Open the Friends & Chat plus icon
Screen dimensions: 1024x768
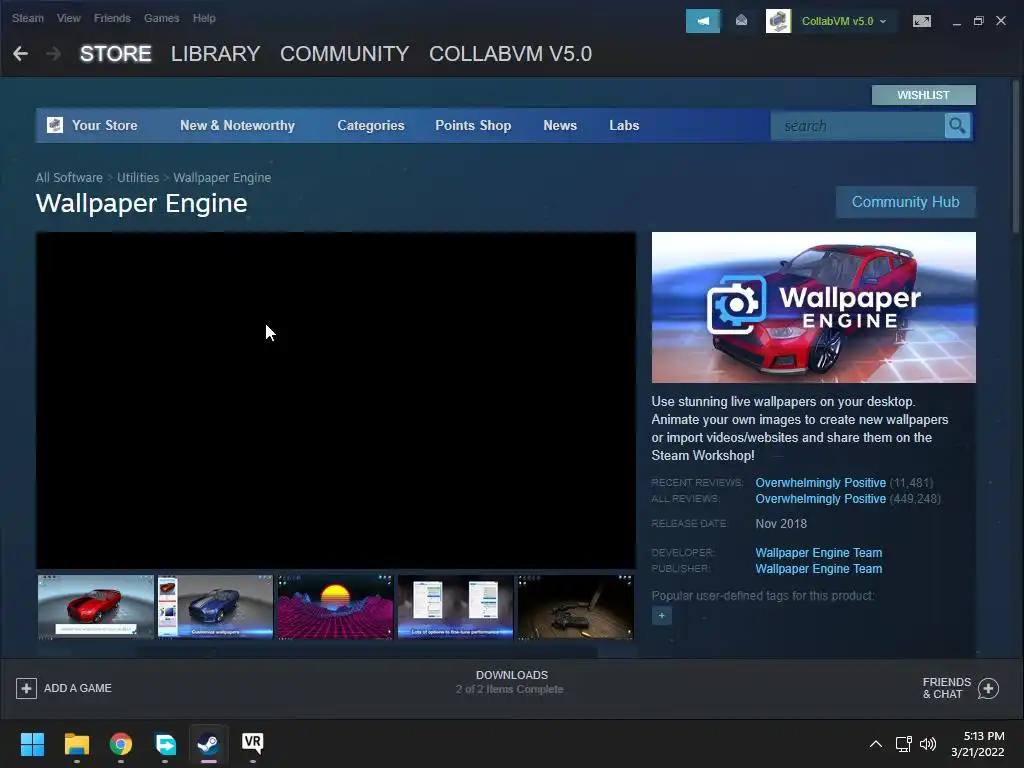(988, 688)
